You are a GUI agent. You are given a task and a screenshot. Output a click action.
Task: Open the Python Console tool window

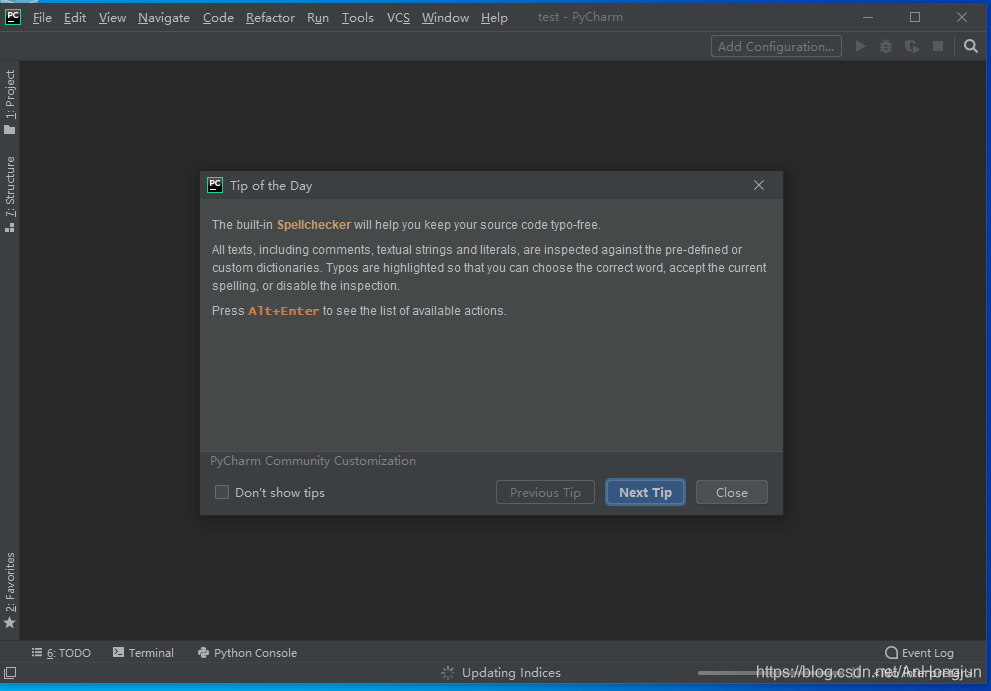click(247, 652)
